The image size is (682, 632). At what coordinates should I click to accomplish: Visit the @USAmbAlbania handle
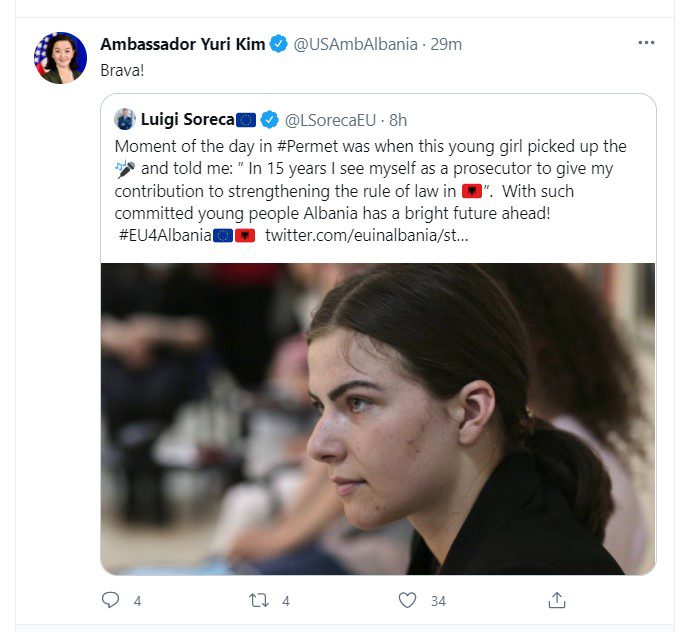click(x=355, y=44)
